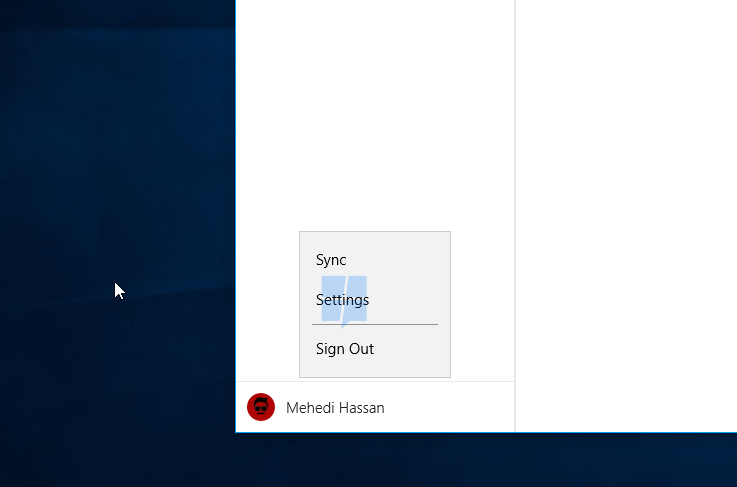Click the Mehedi Hassan account name
This screenshot has width=737, height=487.
[335, 408]
